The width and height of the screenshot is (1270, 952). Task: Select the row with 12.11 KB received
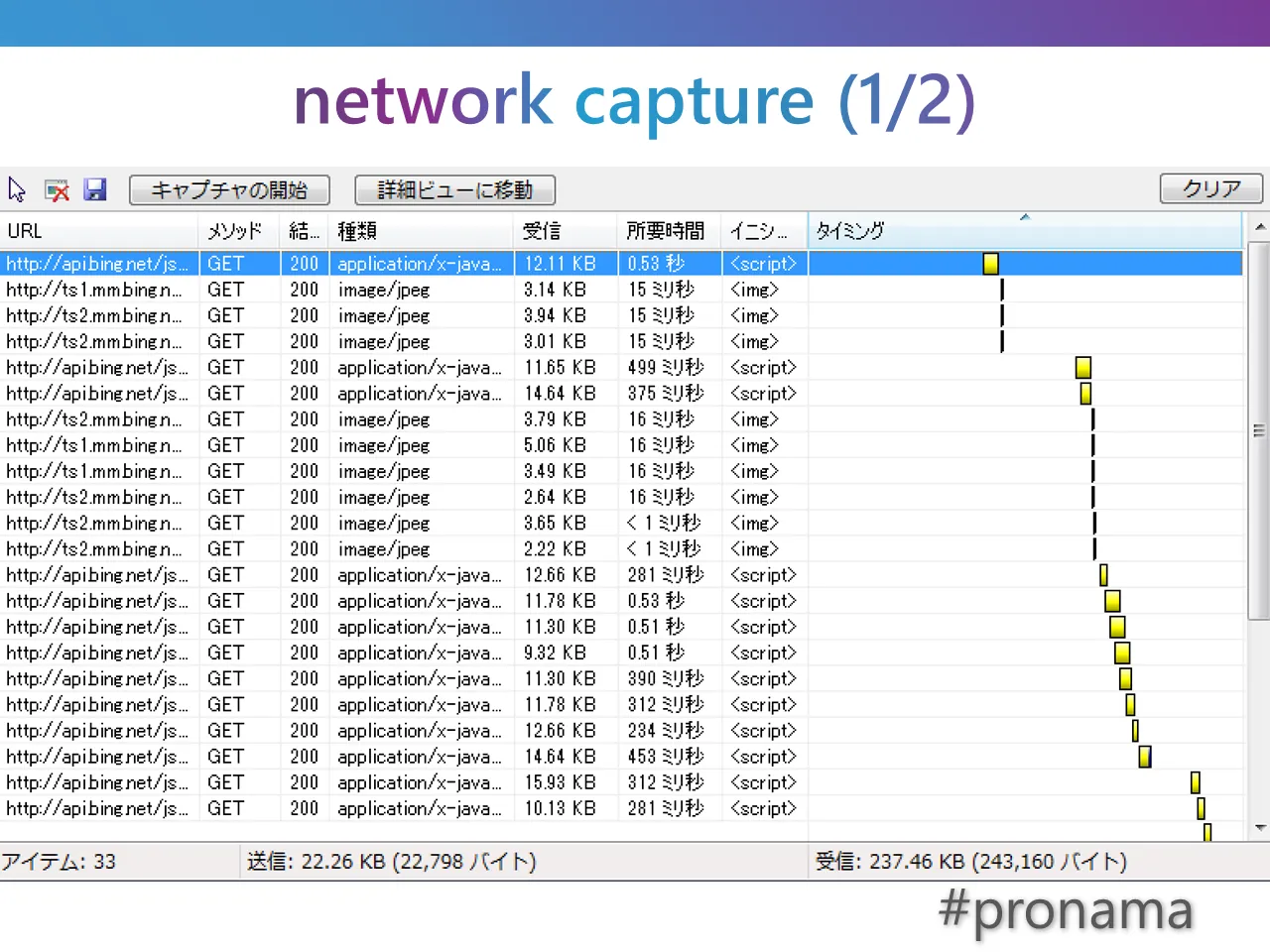[x=621, y=264]
